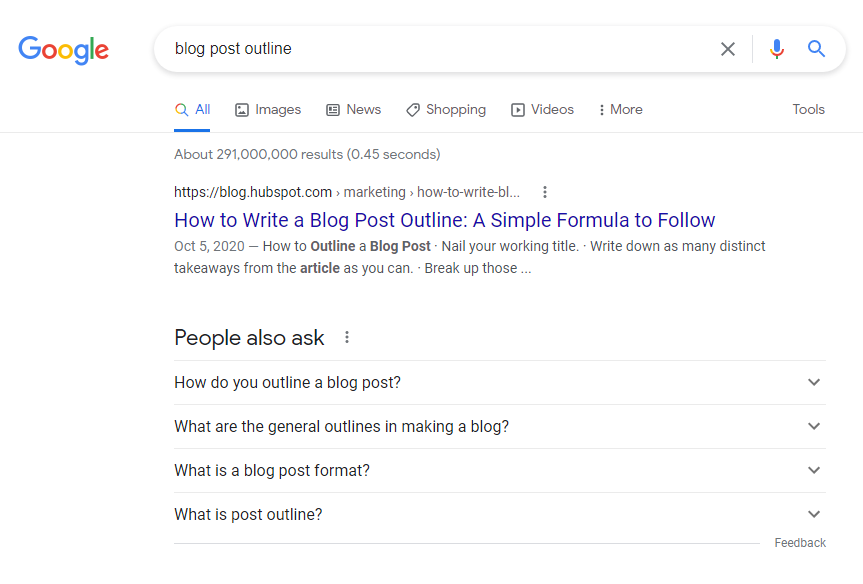Click the Images tab icon
This screenshot has height=584, width=863.
point(242,110)
